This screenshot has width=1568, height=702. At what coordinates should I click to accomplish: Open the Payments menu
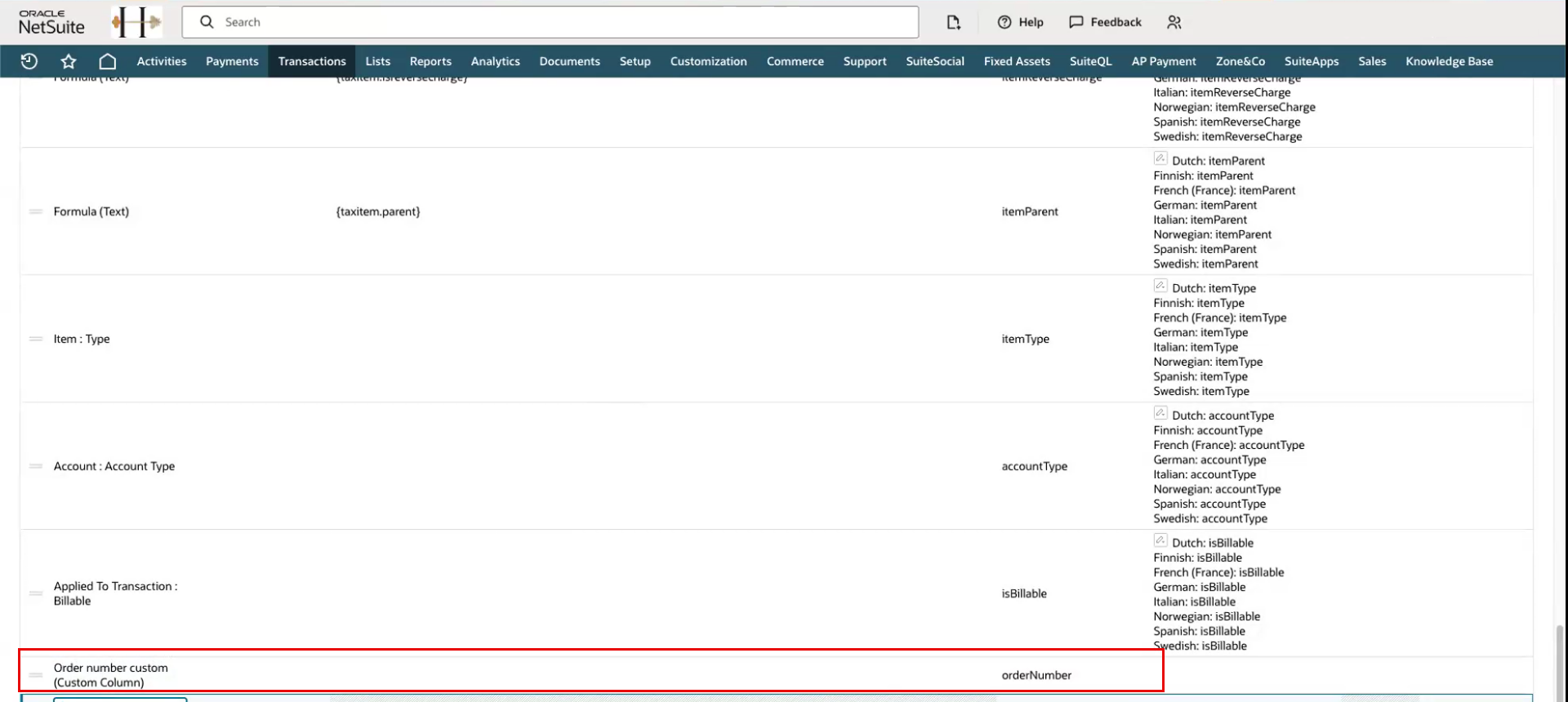(232, 61)
